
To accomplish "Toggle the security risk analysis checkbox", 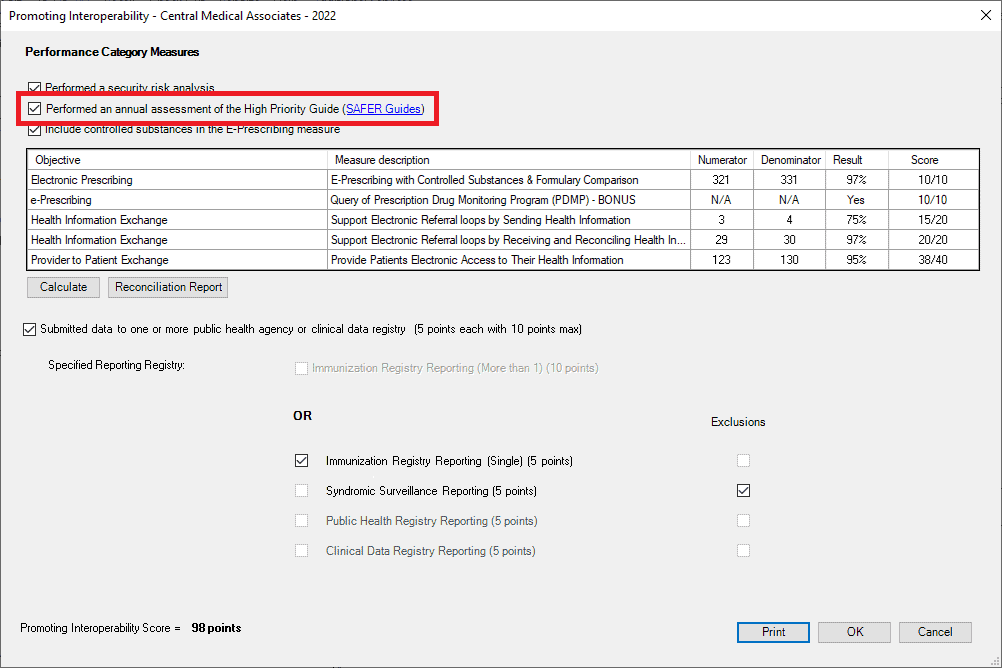I will (35, 88).
